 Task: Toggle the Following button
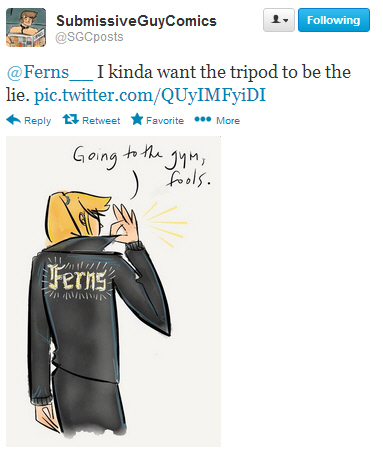[x=334, y=20]
